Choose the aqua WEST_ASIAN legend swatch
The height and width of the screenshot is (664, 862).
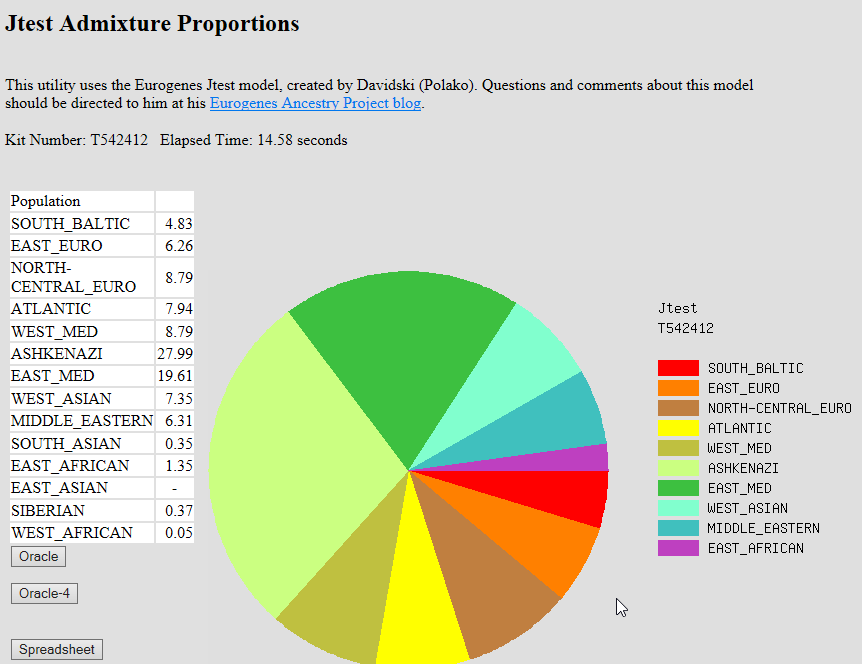pyautogui.click(x=677, y=508)
